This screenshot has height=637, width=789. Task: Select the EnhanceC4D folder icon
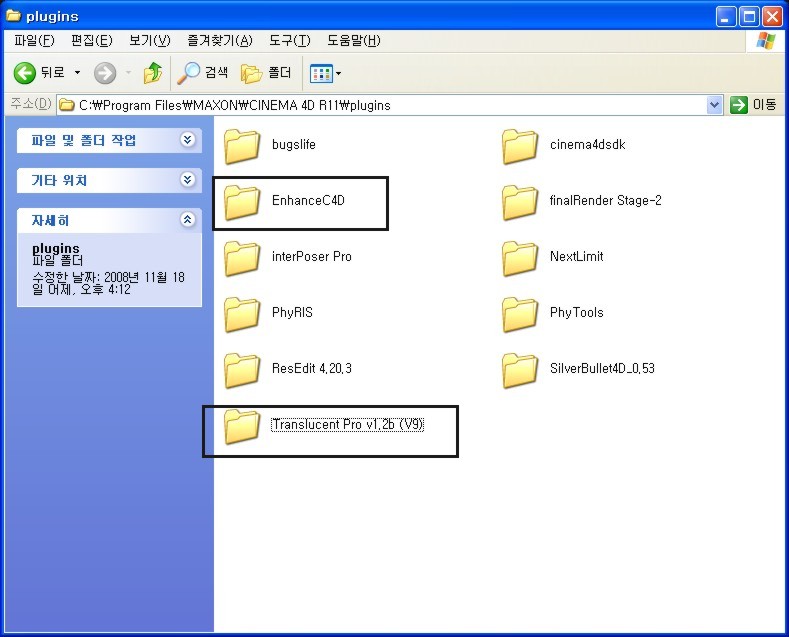pyautogui.click(x=242, y=202)
